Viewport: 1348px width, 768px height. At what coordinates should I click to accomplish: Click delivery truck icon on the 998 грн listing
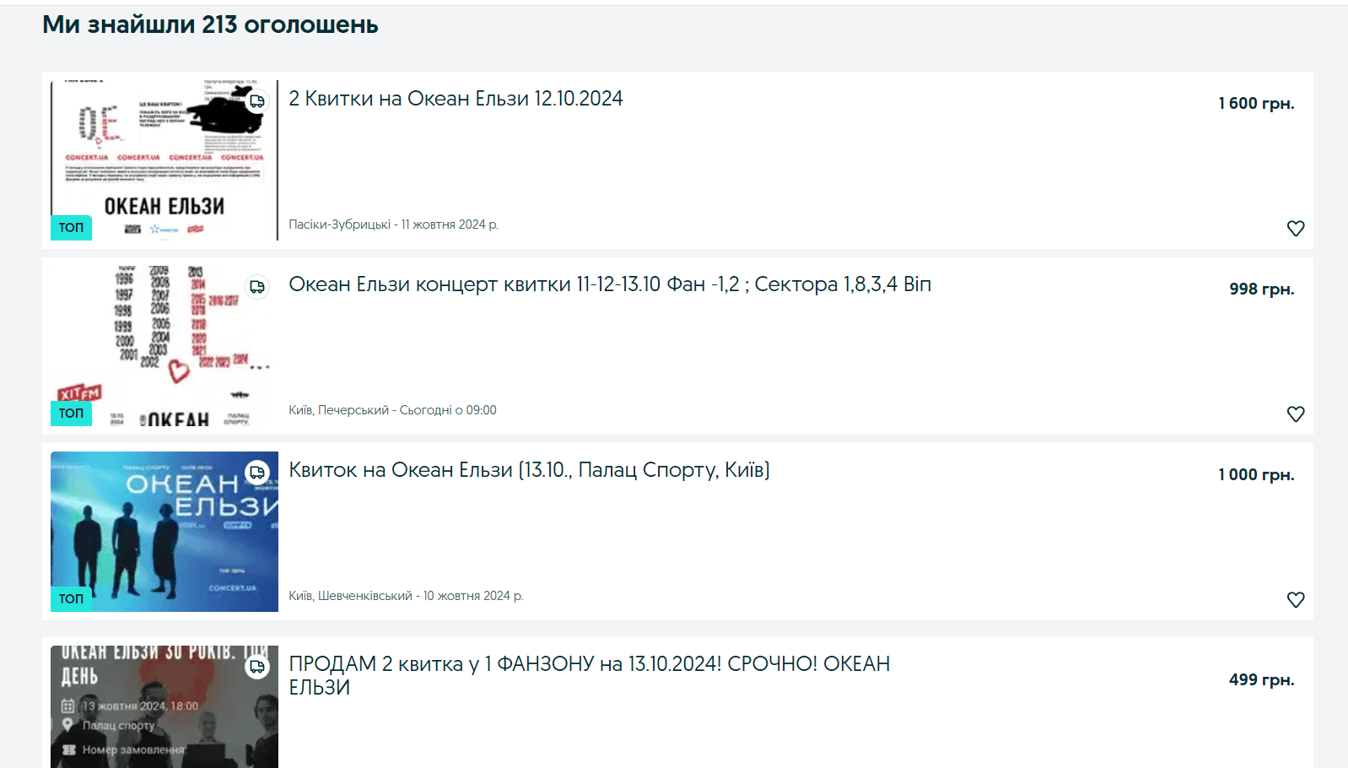(257, 287)
